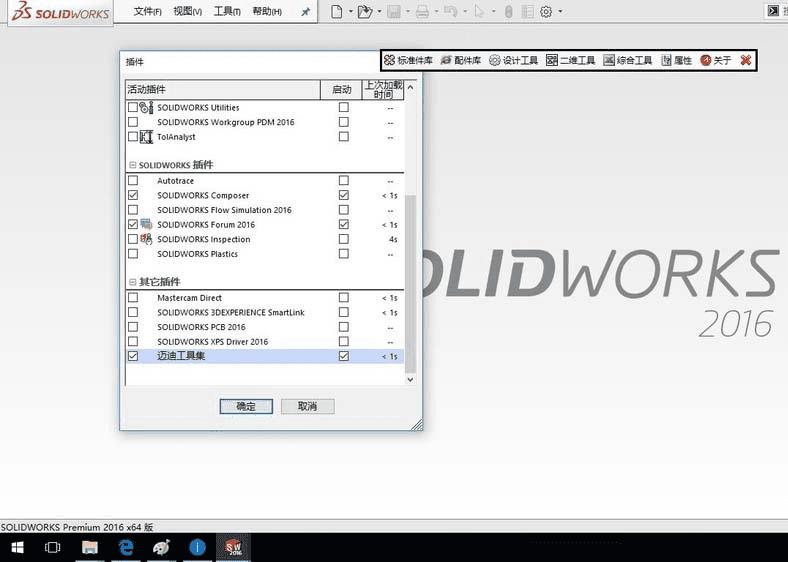Image resolution: width=788 pixels, height=562 pixels.
Task: Open the blue info app on the taskbar
Action: [198, 547]
